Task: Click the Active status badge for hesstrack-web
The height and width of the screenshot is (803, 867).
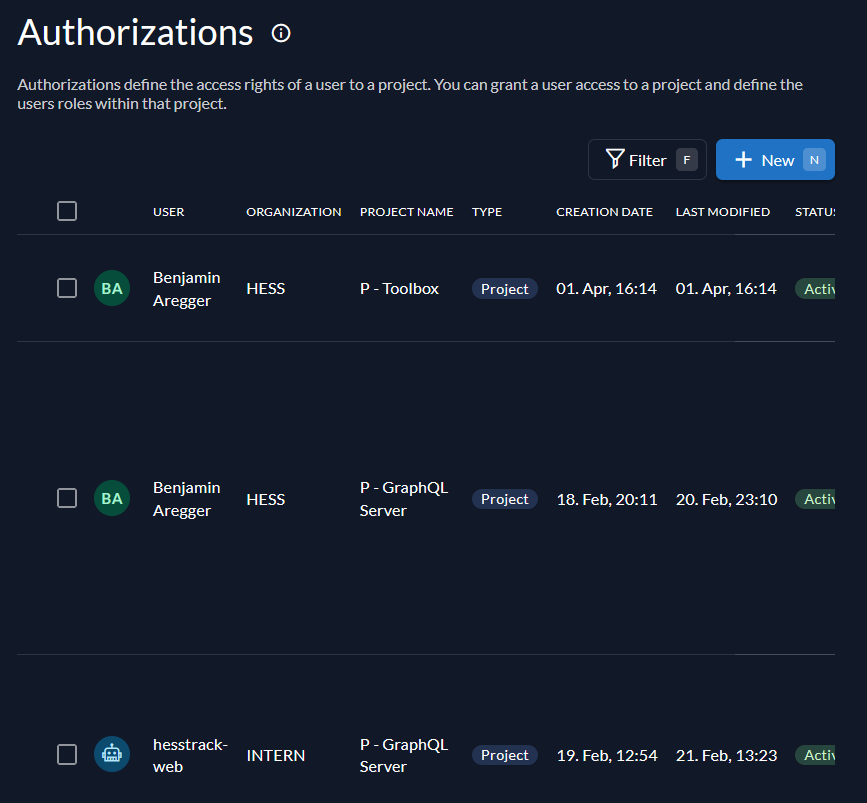Action: click(817, 755)
